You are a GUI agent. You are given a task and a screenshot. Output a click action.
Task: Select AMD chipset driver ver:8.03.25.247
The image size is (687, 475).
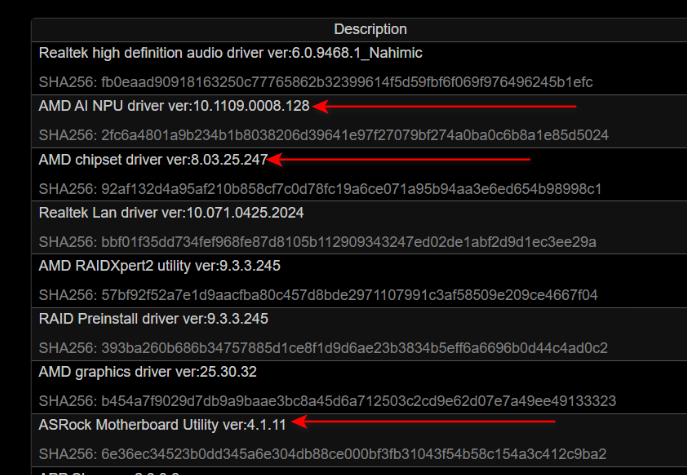point(153,160)
